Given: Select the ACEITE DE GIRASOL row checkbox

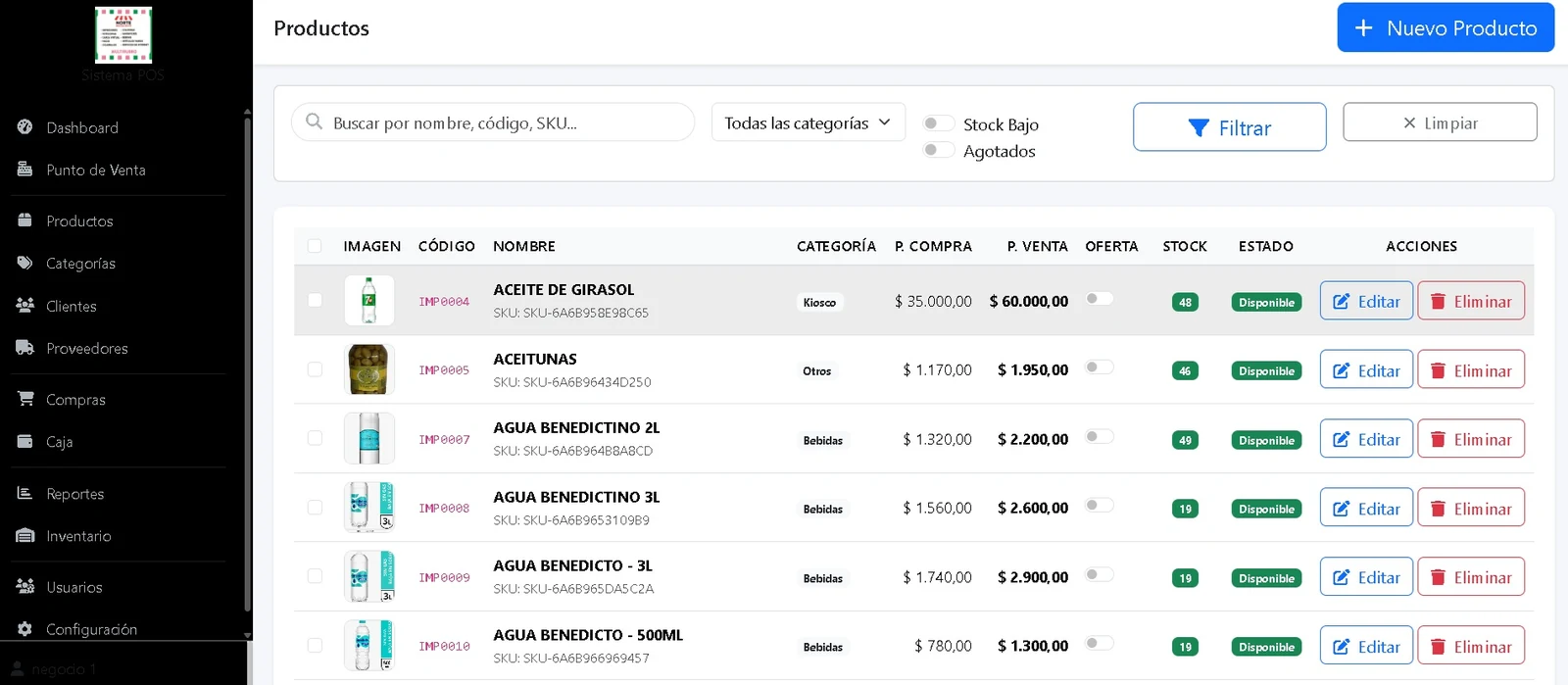Looking at the screenshot, I should (x=315, y=300).
